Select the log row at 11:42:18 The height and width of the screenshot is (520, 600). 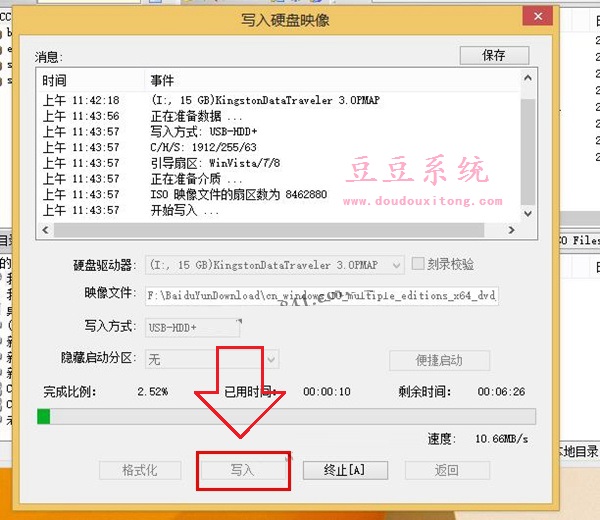coord(279,101)
